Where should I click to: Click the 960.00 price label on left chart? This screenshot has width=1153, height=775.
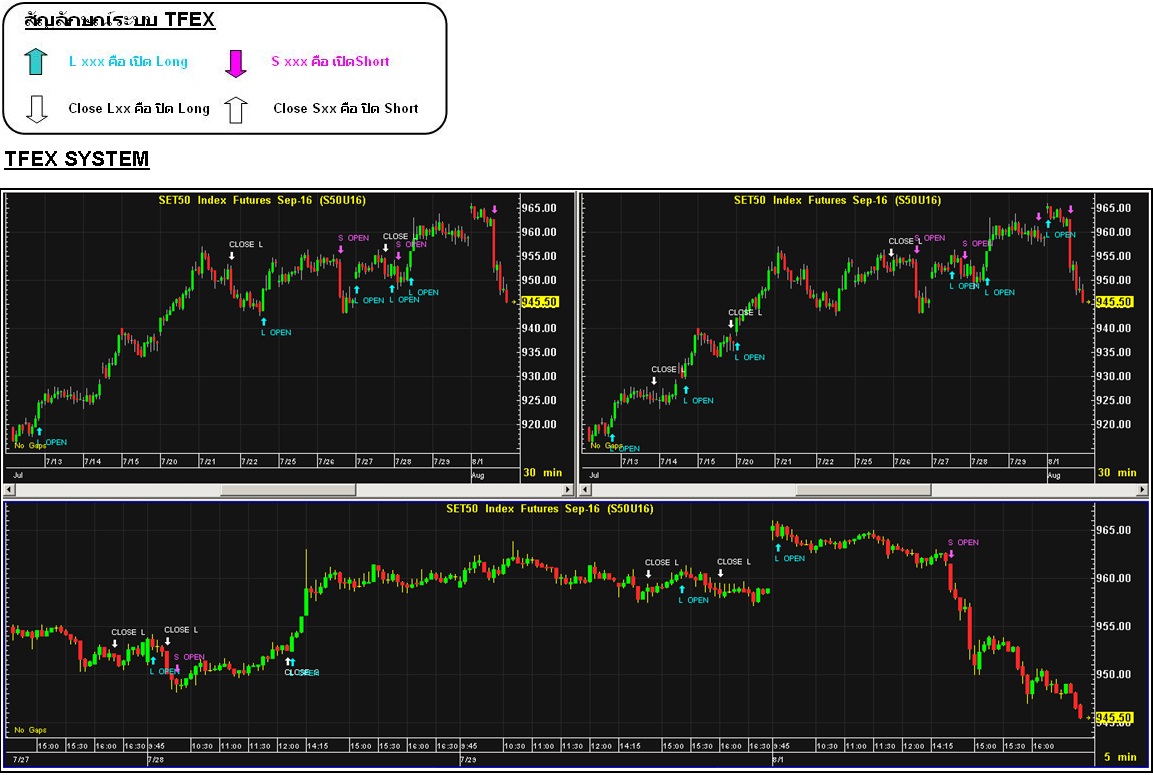[x=539, y=232]
